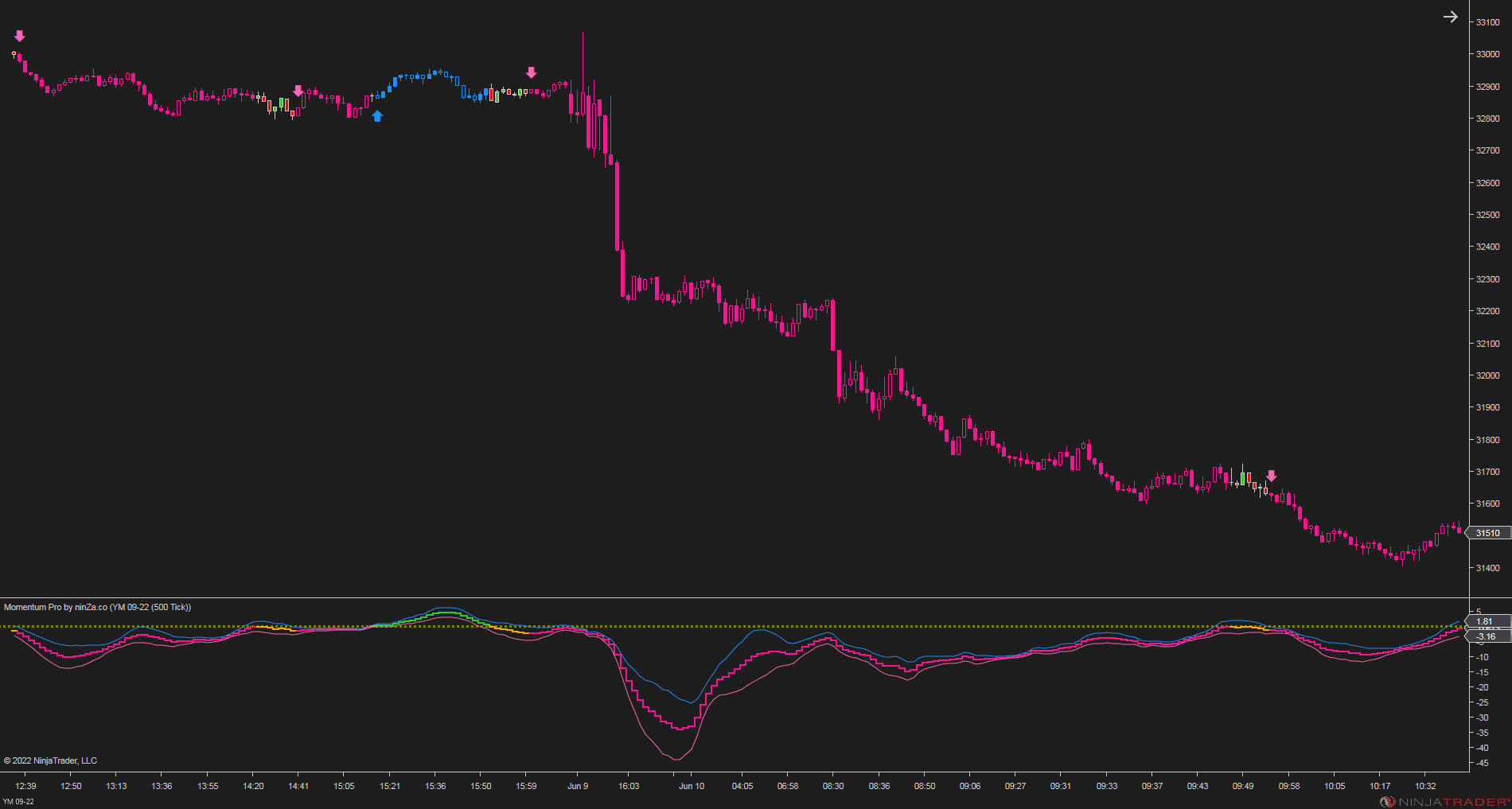Image resolution: width=1512 pixels, height=809 pixels.
Task: Click the 09:49 time axis label
Action: coord(1243,786)
